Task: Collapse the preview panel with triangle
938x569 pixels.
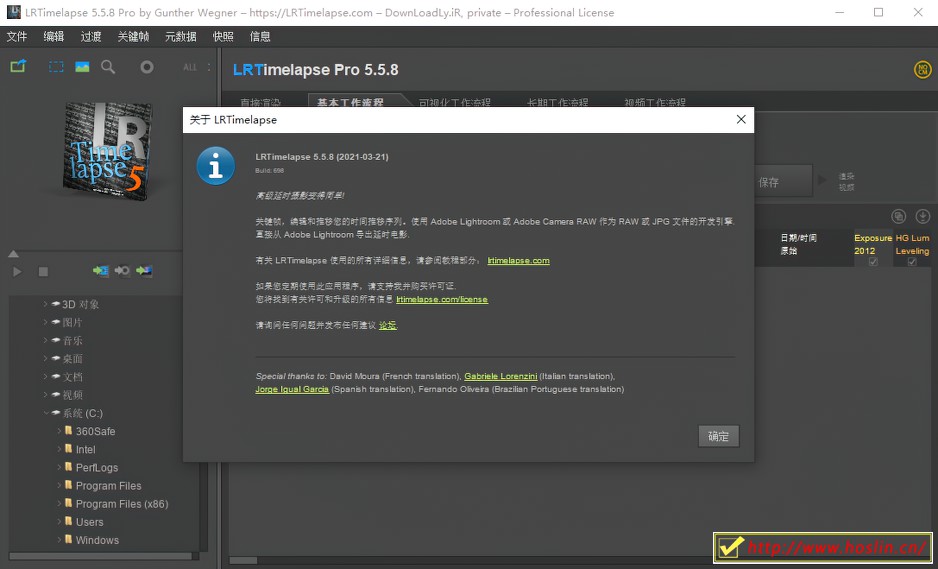Action: [x=13, y=254]
